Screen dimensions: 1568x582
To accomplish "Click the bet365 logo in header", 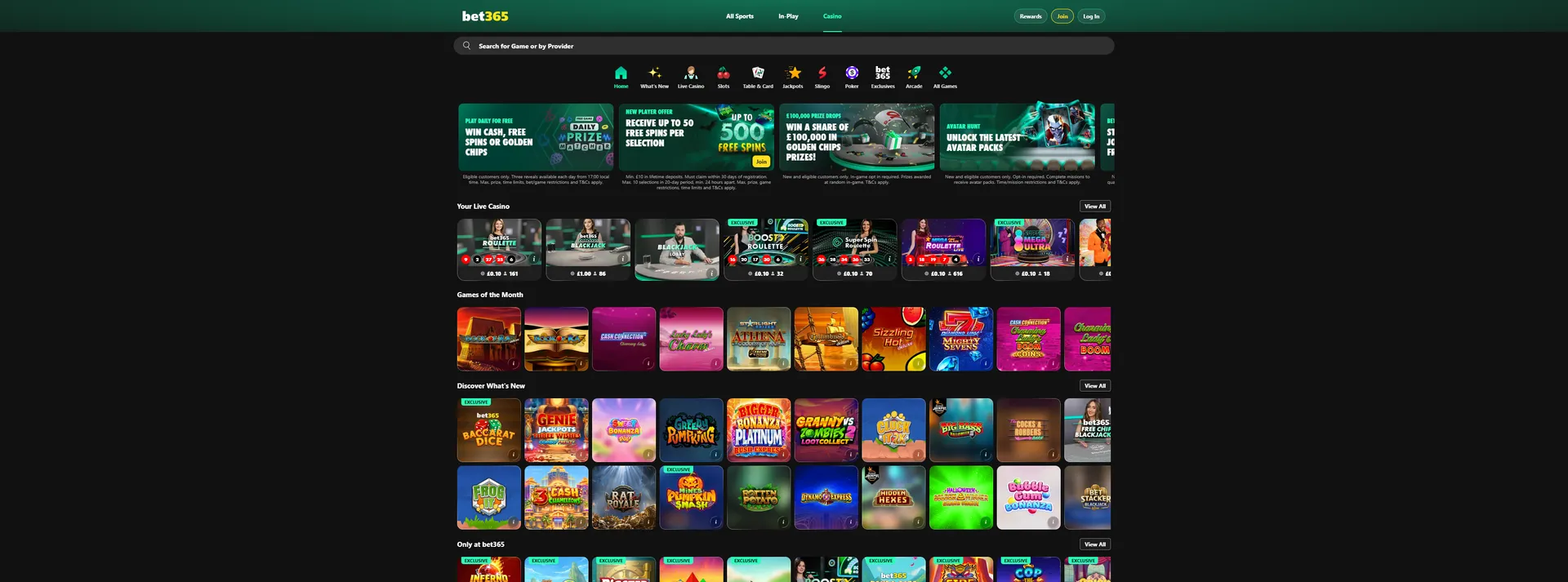I will click(485, 16).
